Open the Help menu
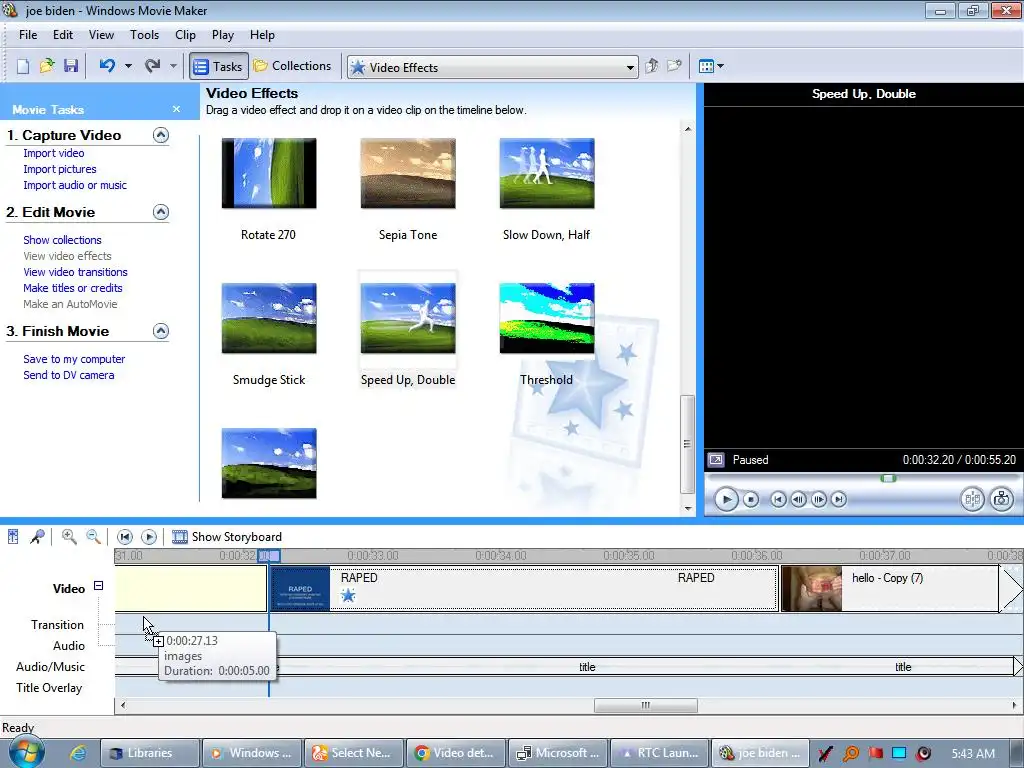 coord(263,35)
